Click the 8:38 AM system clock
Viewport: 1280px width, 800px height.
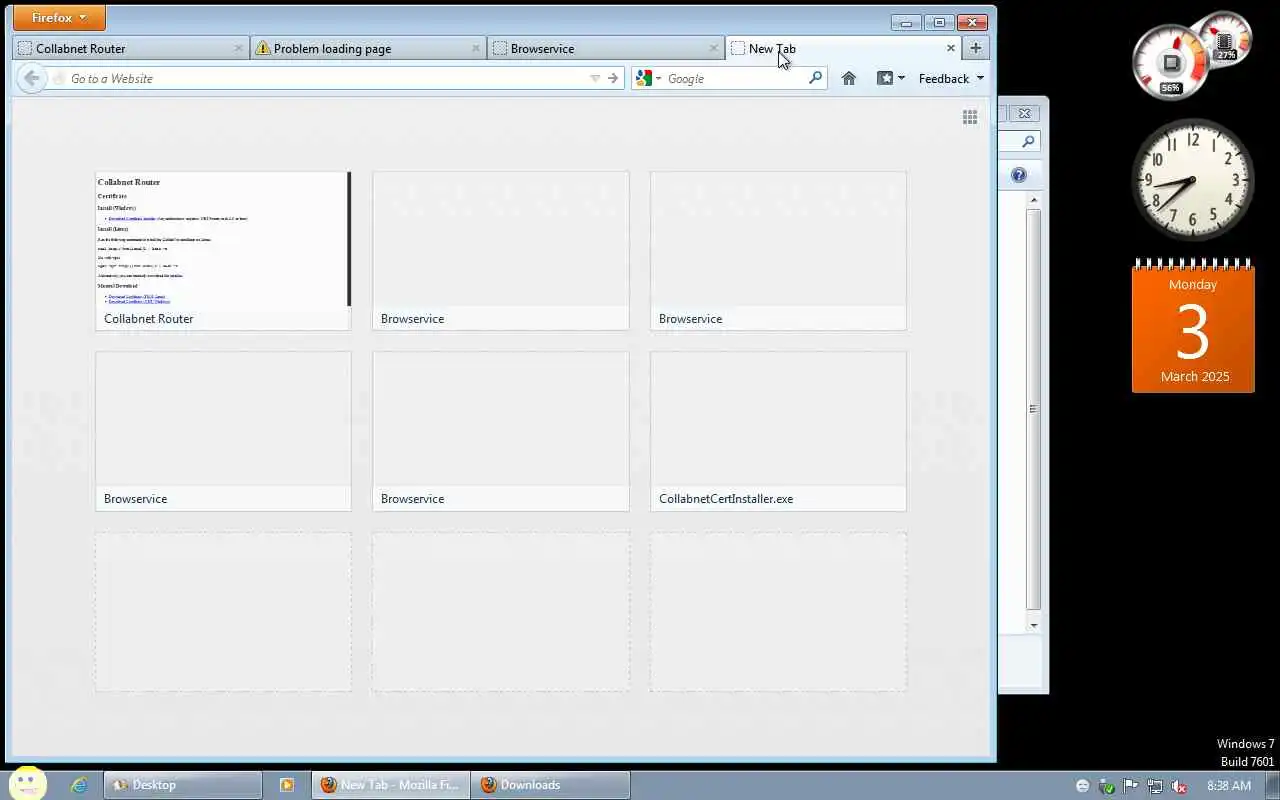point(1229,786)
